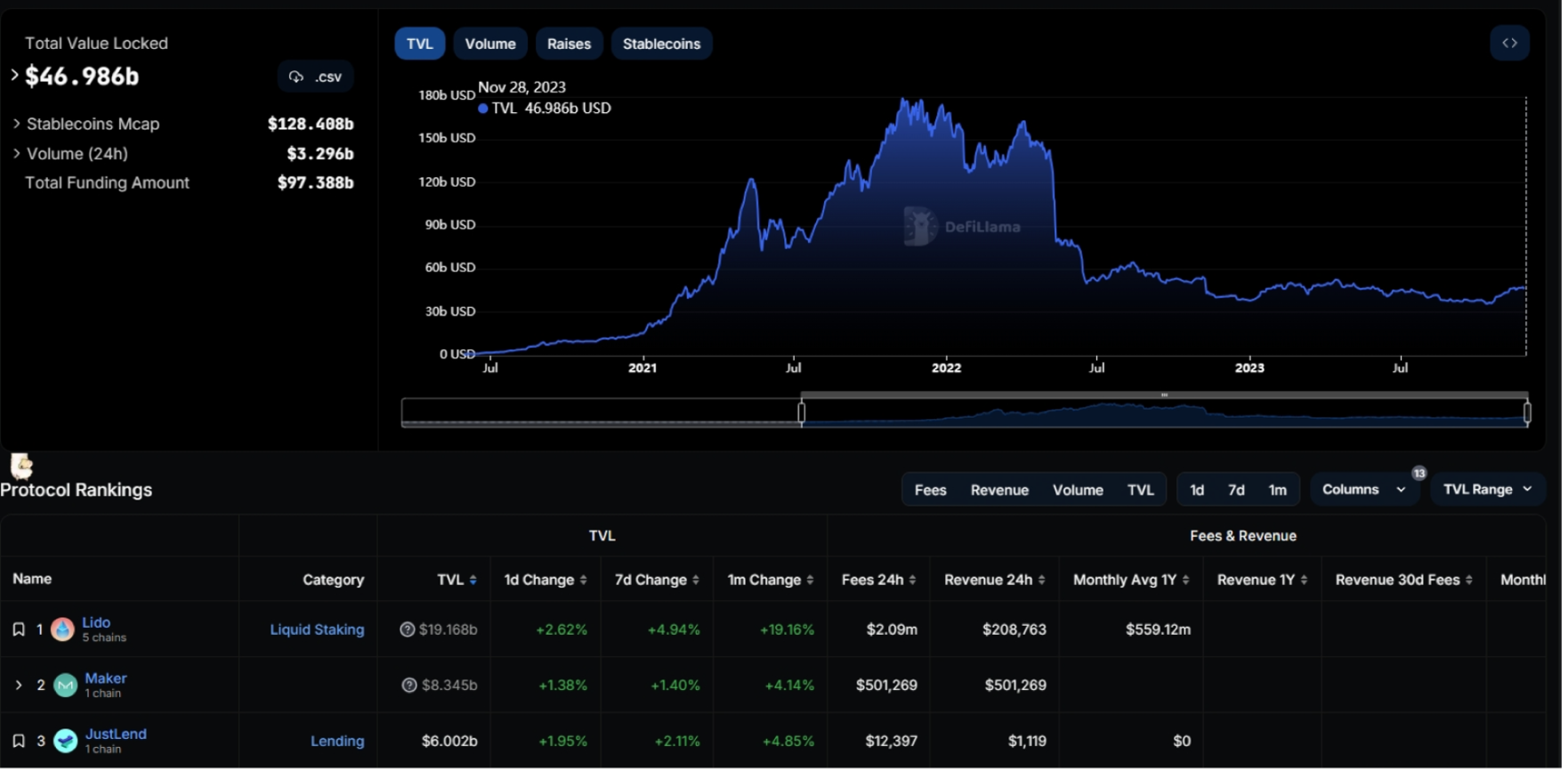Bookmark the JustLend protocol row
This screenshot has width=1568, height=771.
pos(19,741)
